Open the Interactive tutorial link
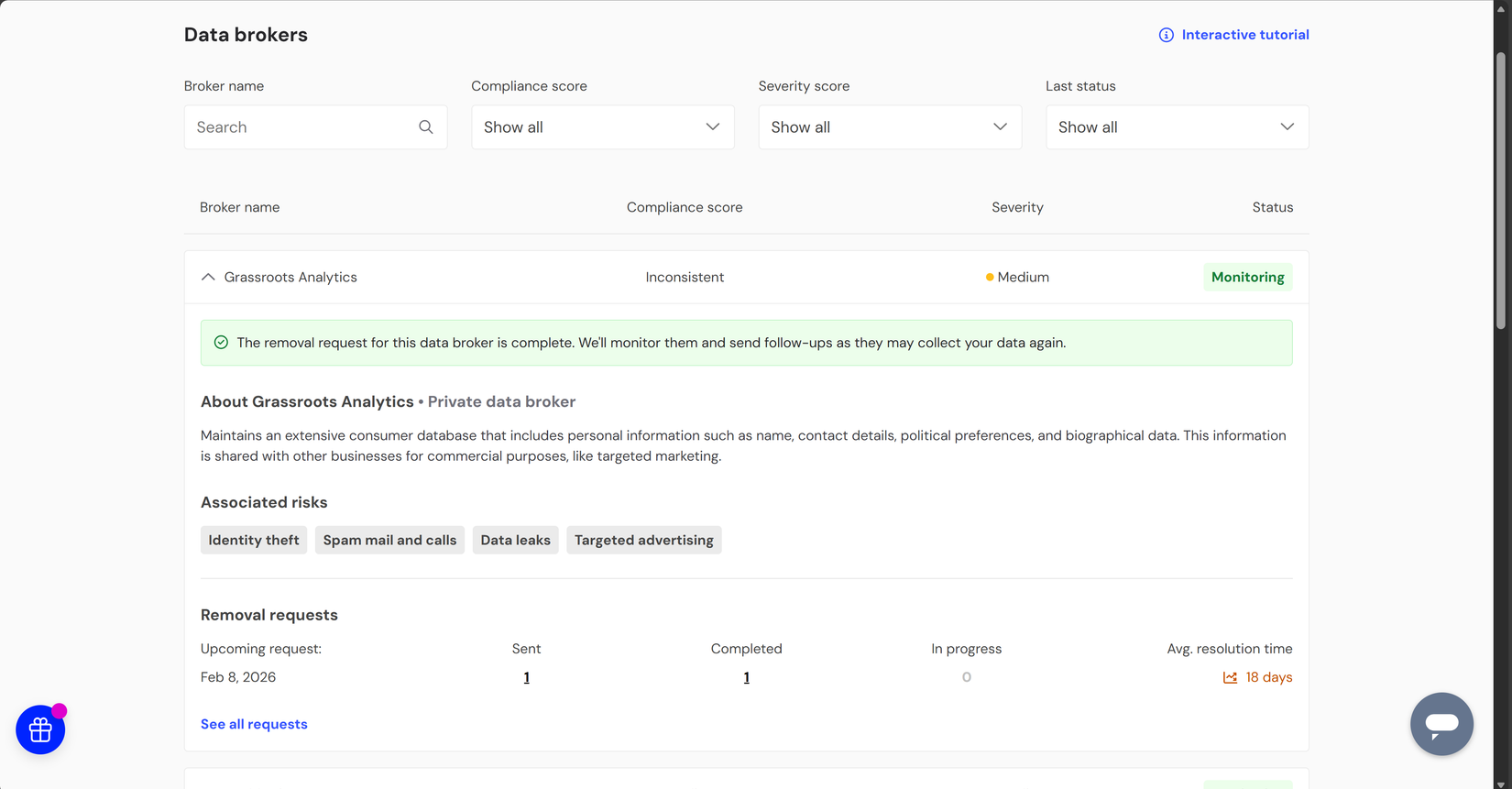The image size is (1512, 789). (1244, 35)
